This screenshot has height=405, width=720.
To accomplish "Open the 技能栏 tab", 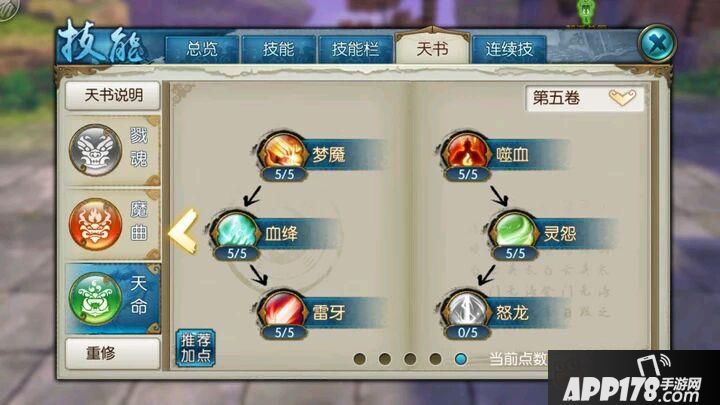I will pyautogui.click(x=355, y=49).
